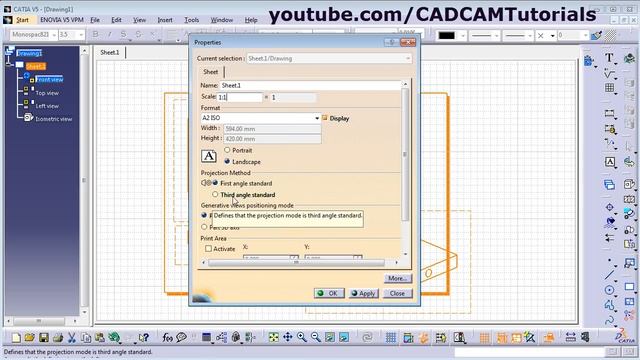This screenshot has height=360, width=640.
Task: Open the Start menu
Action: click(x=22, y=20)
